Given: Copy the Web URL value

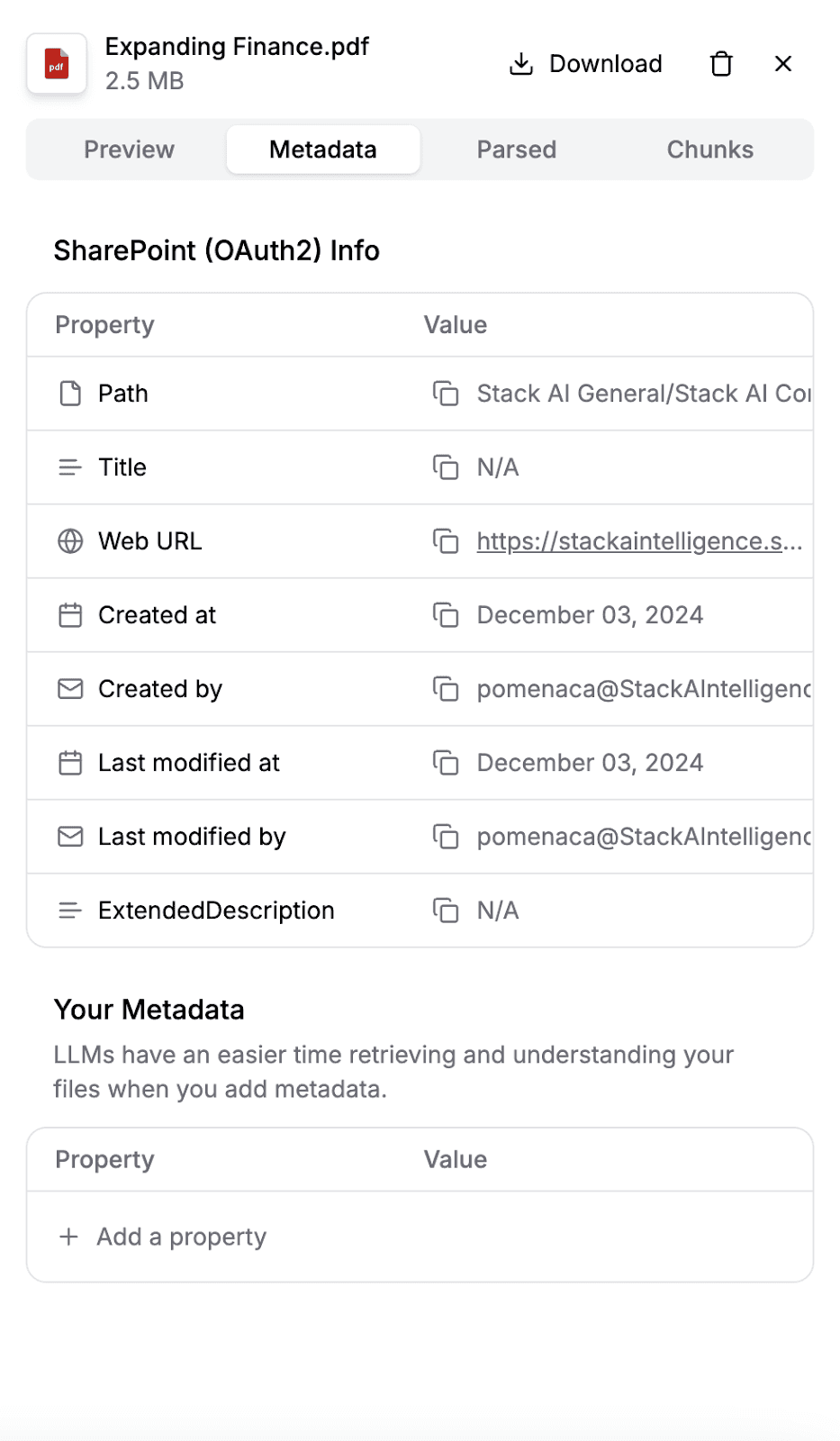Looking at the screenshot, I should pyautogui.click(x=446, y=541).
